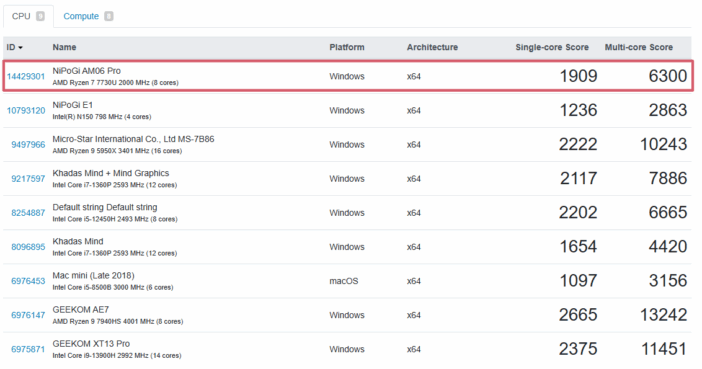Click the Architecture column header
Screen dimensions: 702x369
coord(432,47)
